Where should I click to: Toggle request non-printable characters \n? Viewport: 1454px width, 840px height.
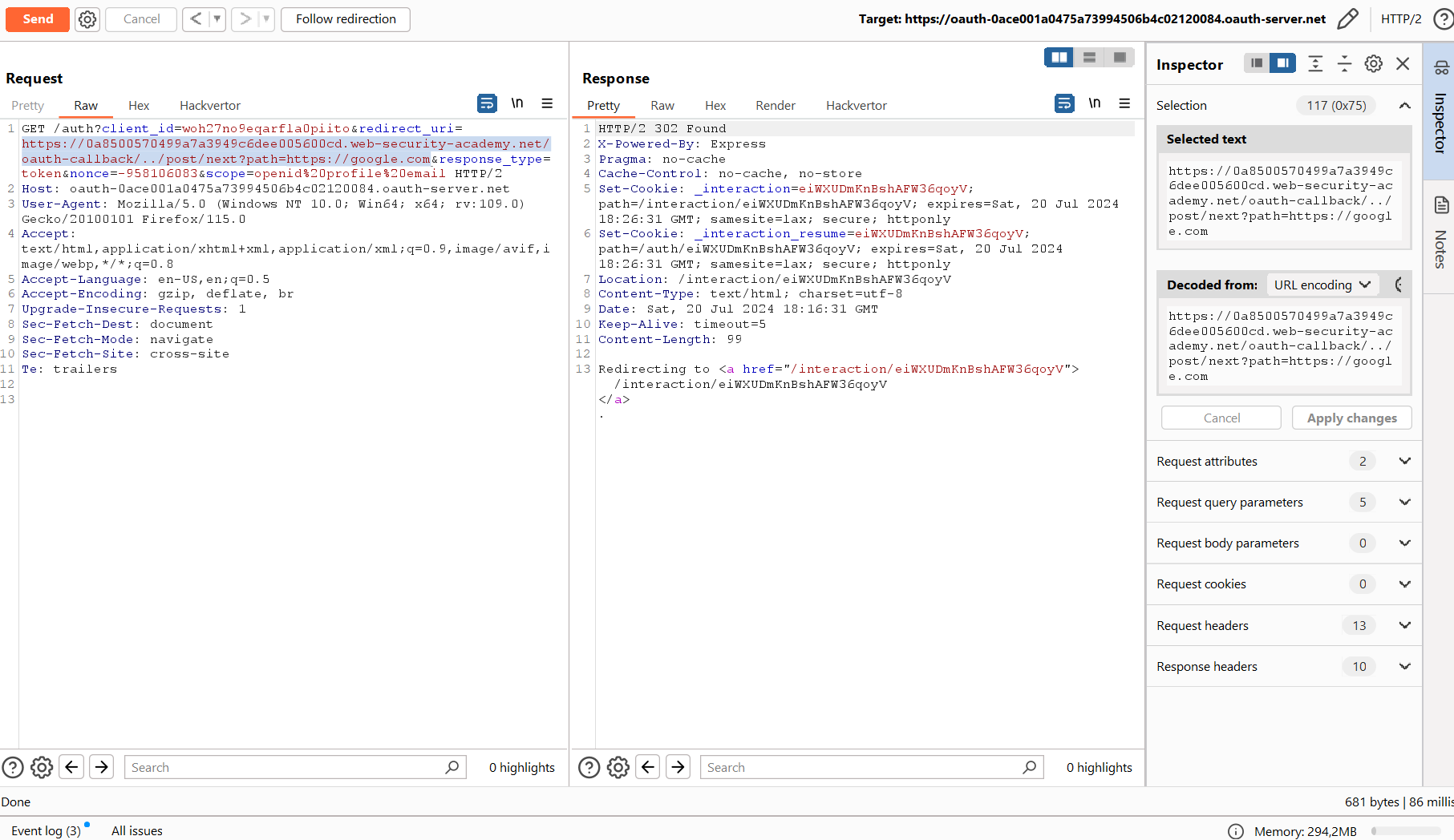click(x=517, y=103)
